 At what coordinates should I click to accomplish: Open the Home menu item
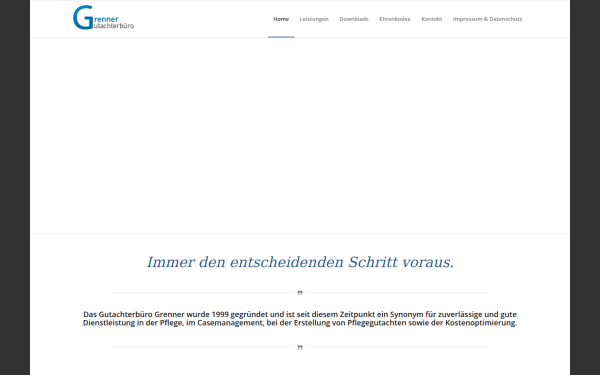coord(281,19)
